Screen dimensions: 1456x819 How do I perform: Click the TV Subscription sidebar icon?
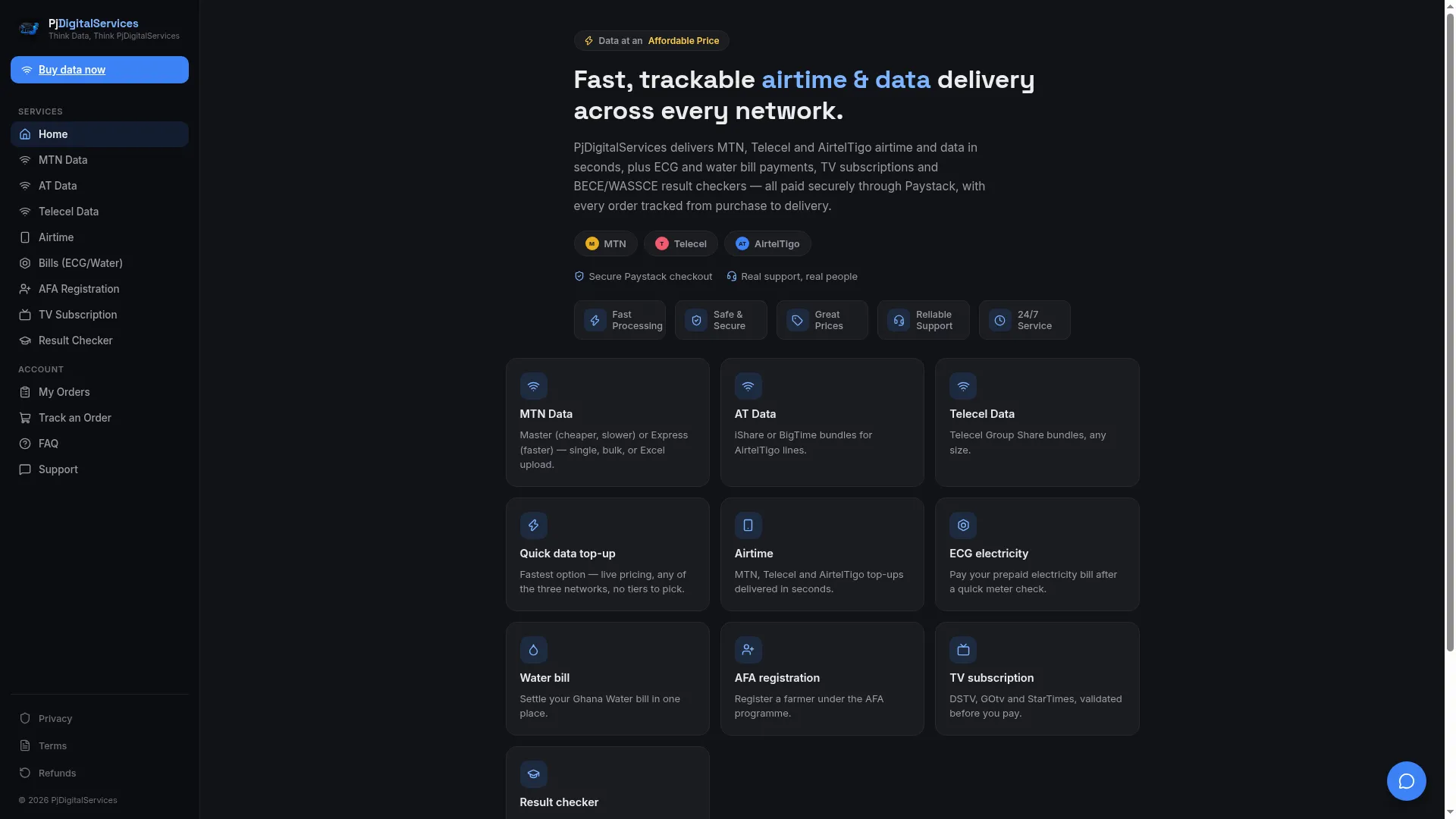click(25, 315)
